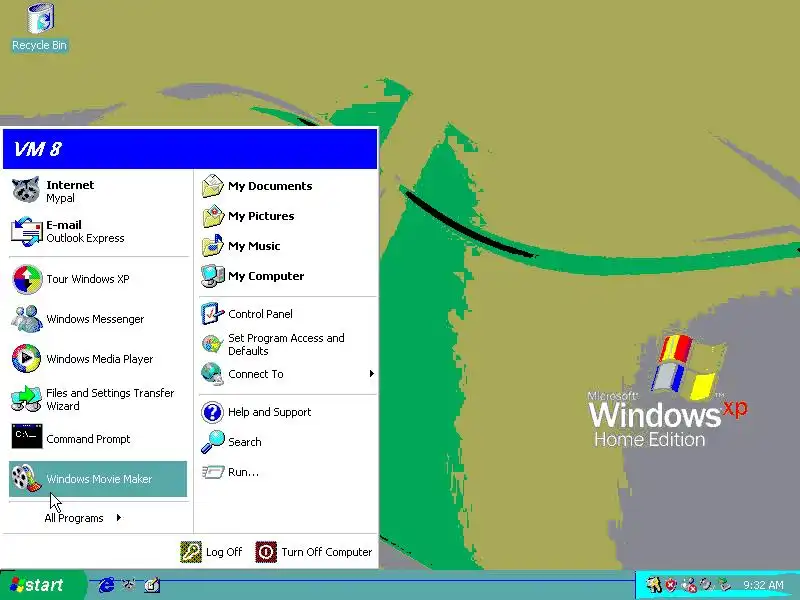Click the Log Off key icon

point(191,552)
